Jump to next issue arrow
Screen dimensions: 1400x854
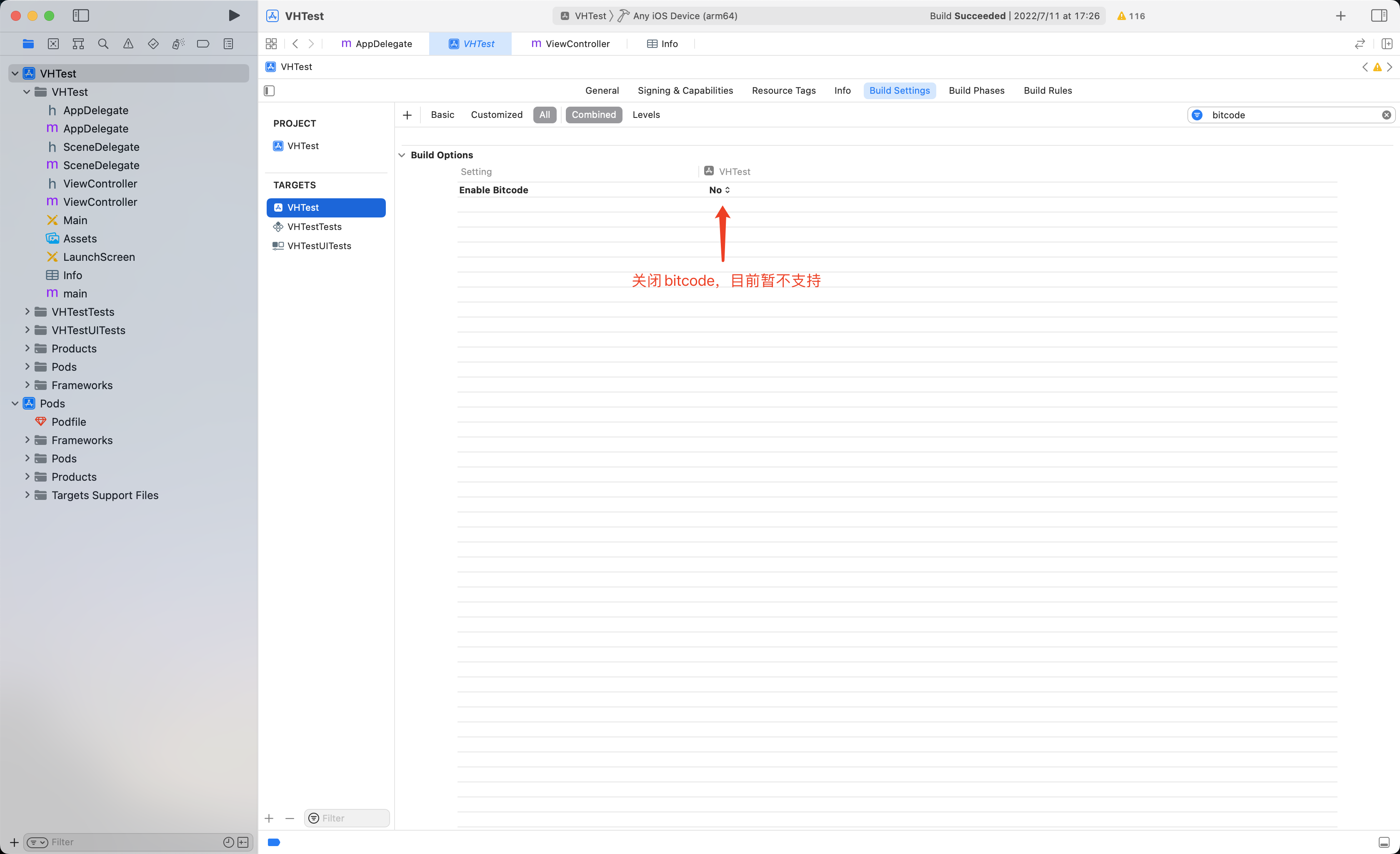[1389, 67]
